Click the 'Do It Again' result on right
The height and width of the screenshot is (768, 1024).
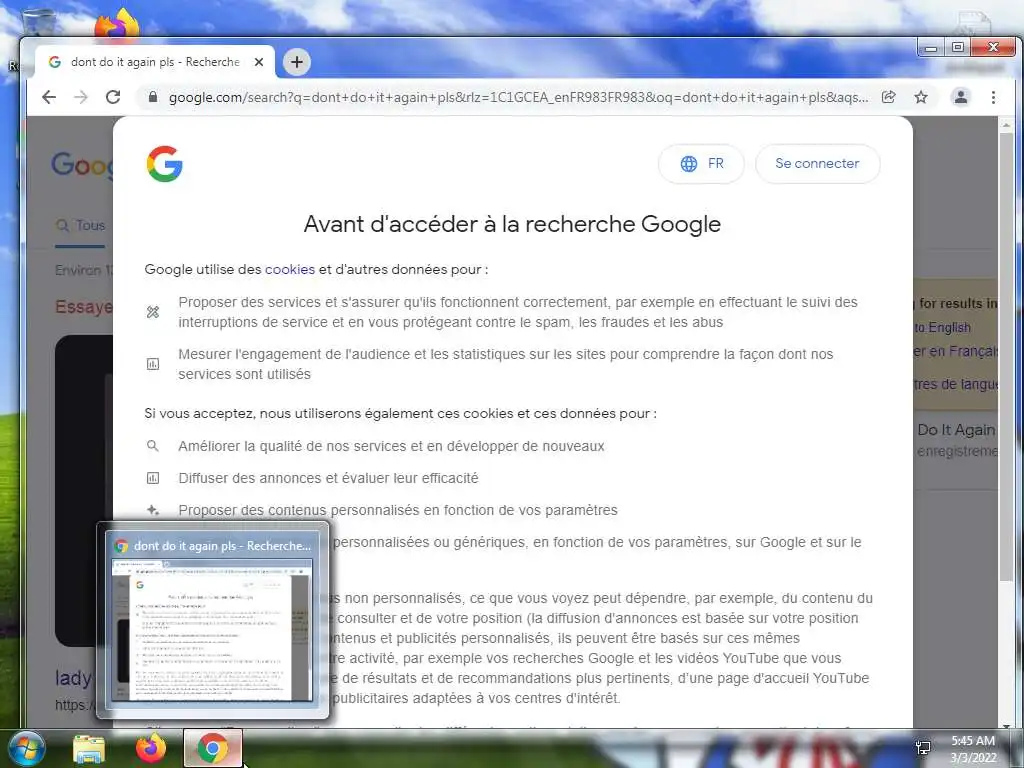[x=956, y=430]
